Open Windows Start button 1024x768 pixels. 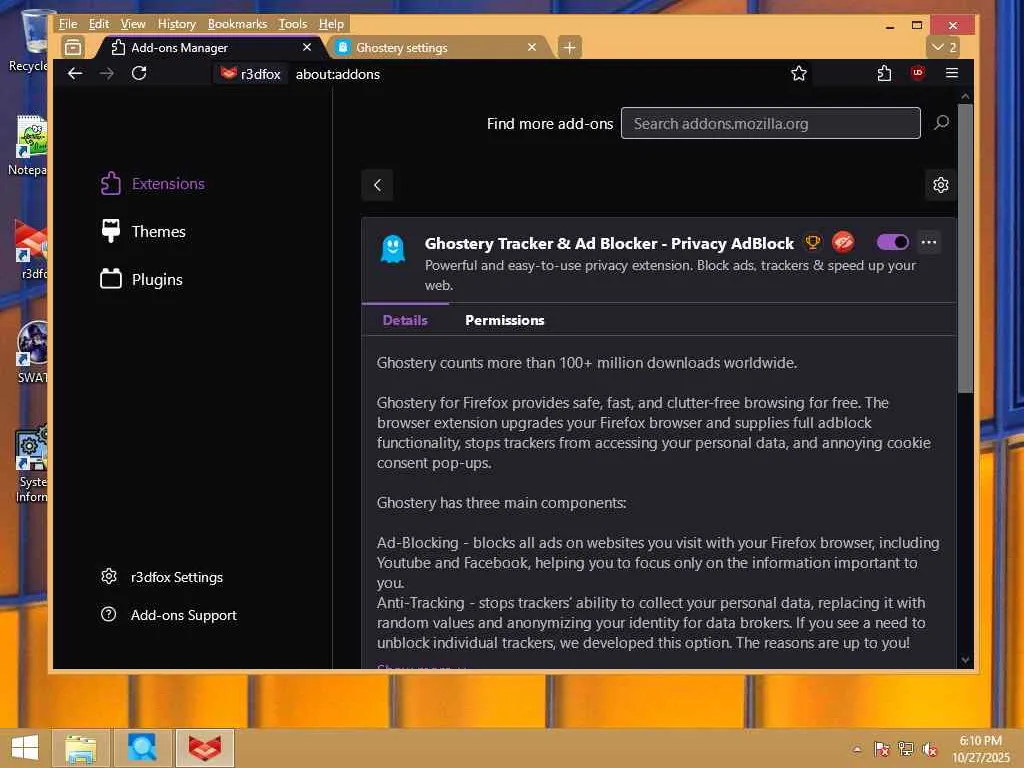[x=25, y=748]
